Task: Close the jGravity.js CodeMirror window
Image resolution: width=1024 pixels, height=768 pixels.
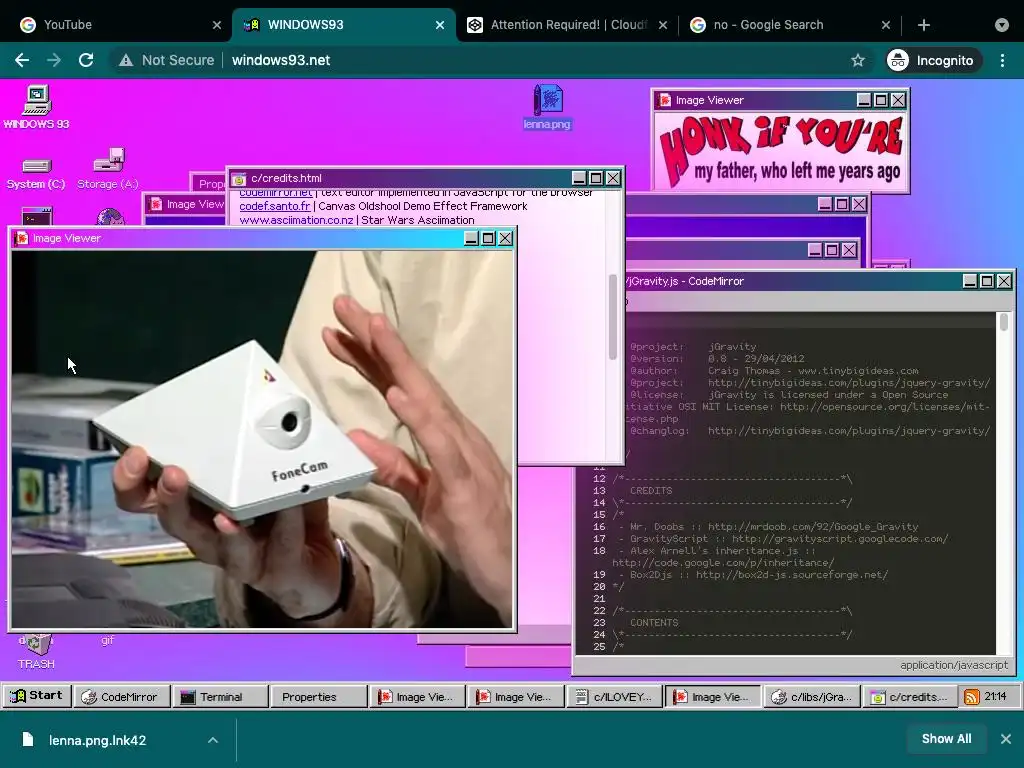Action: 1004,281
